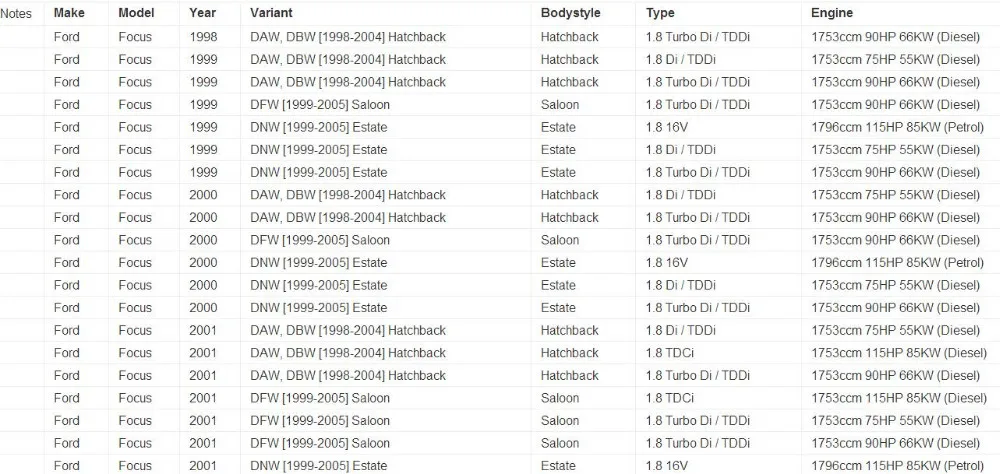The image size is (1000, 474).
Task: Click the Make column header
Action: click(x=69, y=13)
